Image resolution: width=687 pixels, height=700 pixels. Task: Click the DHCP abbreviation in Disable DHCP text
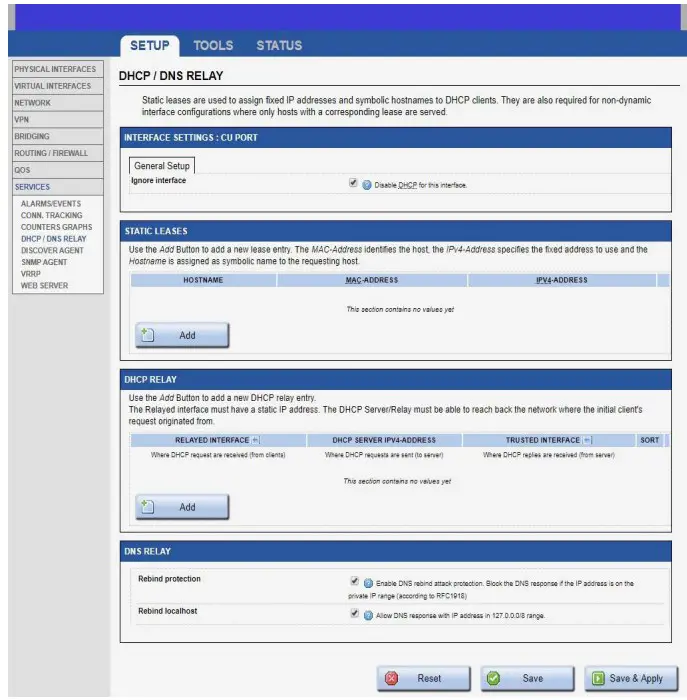tap(407, 185)
